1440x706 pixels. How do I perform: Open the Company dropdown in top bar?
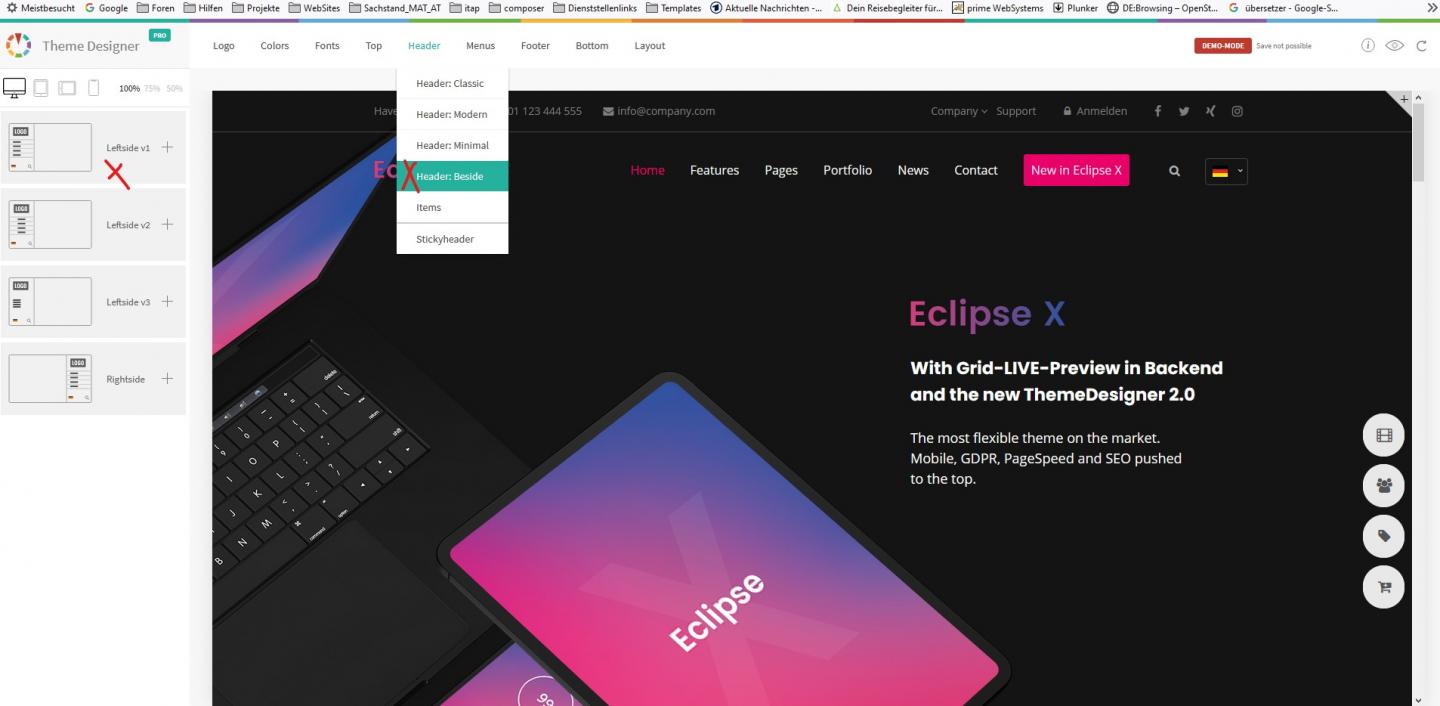tap(959, 111)
